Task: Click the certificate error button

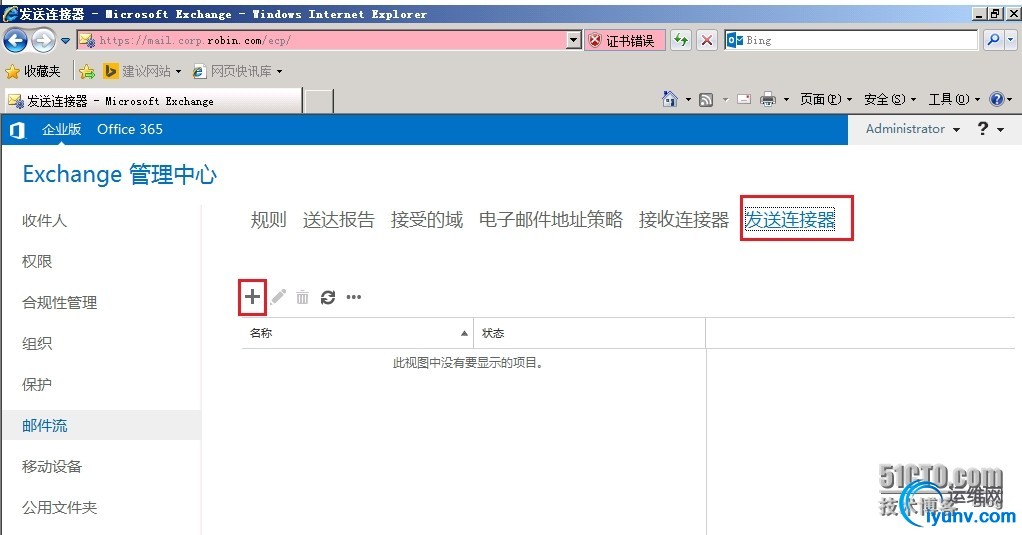Action: pyautogui.click(x=625, y=40)
